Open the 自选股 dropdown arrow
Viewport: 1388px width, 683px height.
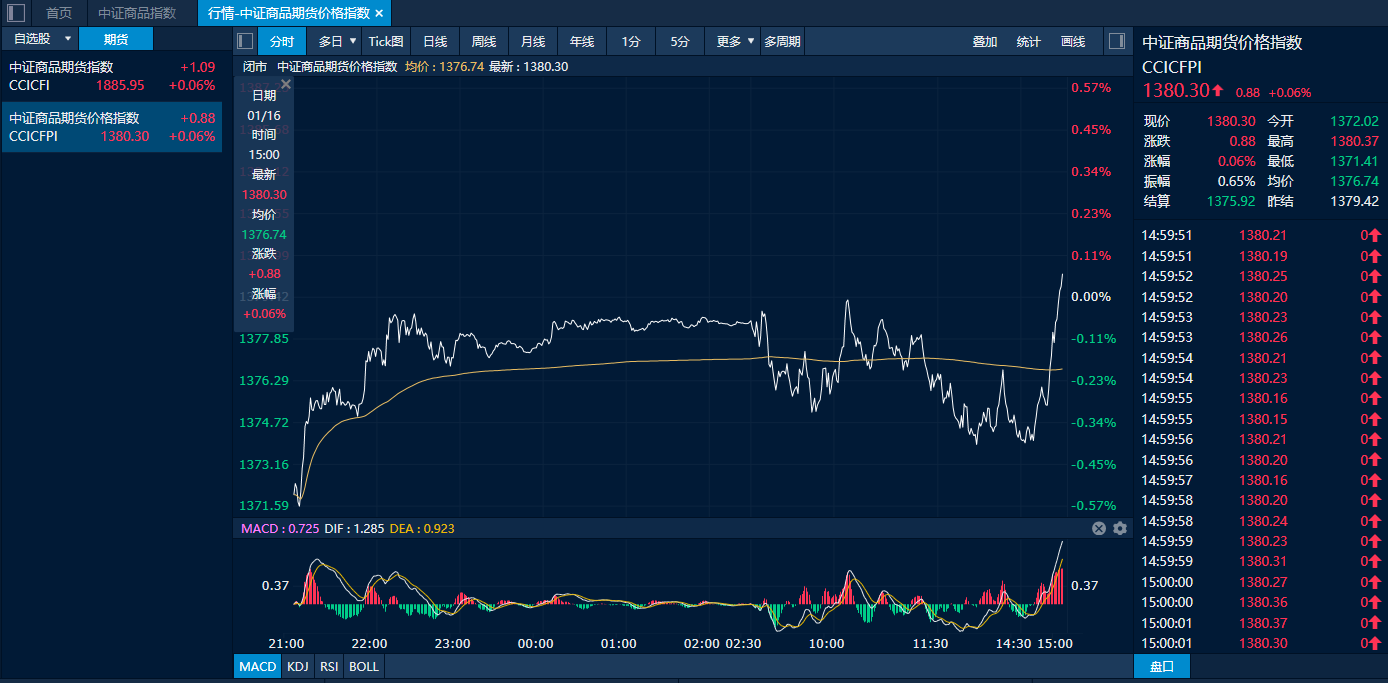pos(67,38)
